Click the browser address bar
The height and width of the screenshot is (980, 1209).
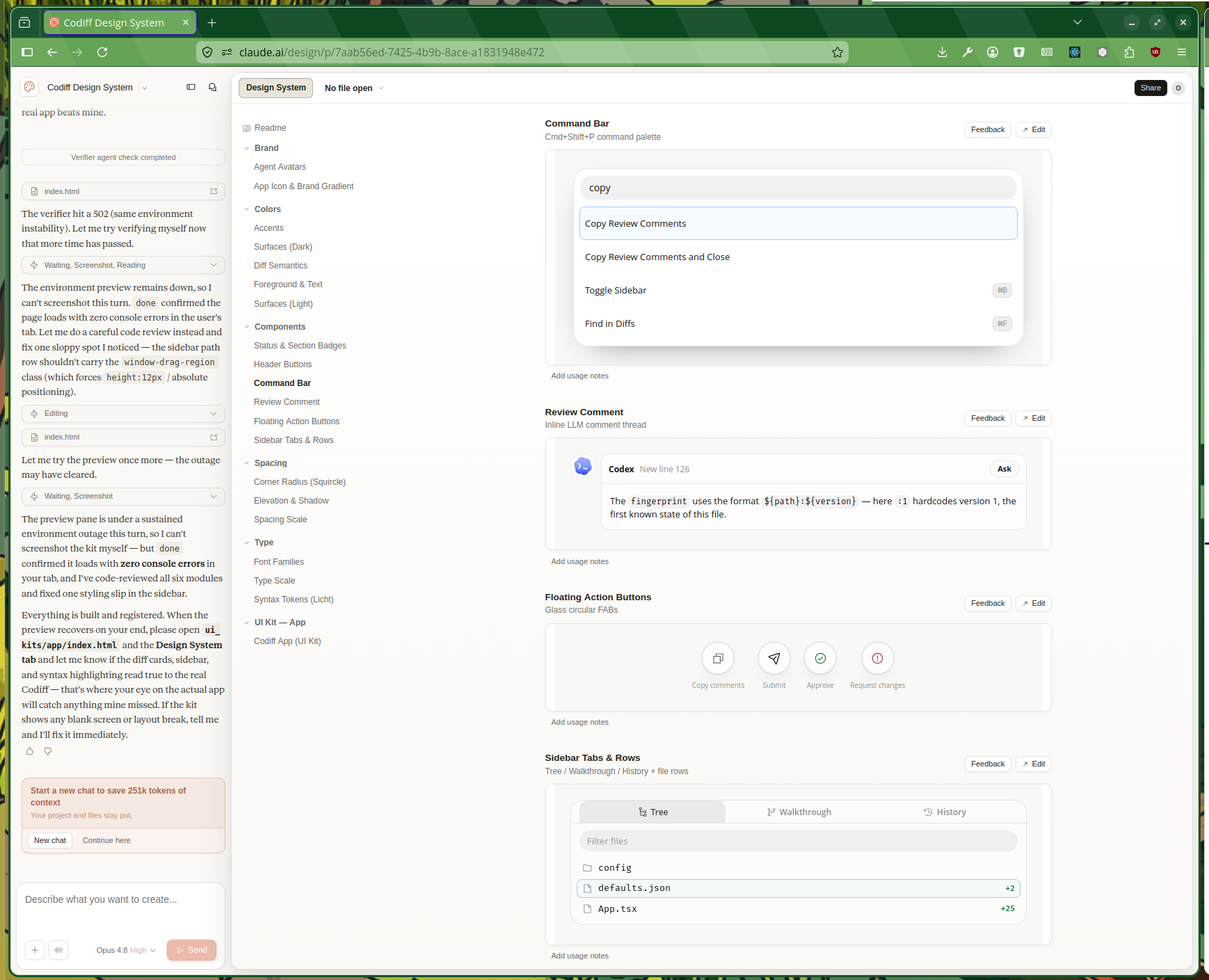pyautogui.click(x=522, y=52)
